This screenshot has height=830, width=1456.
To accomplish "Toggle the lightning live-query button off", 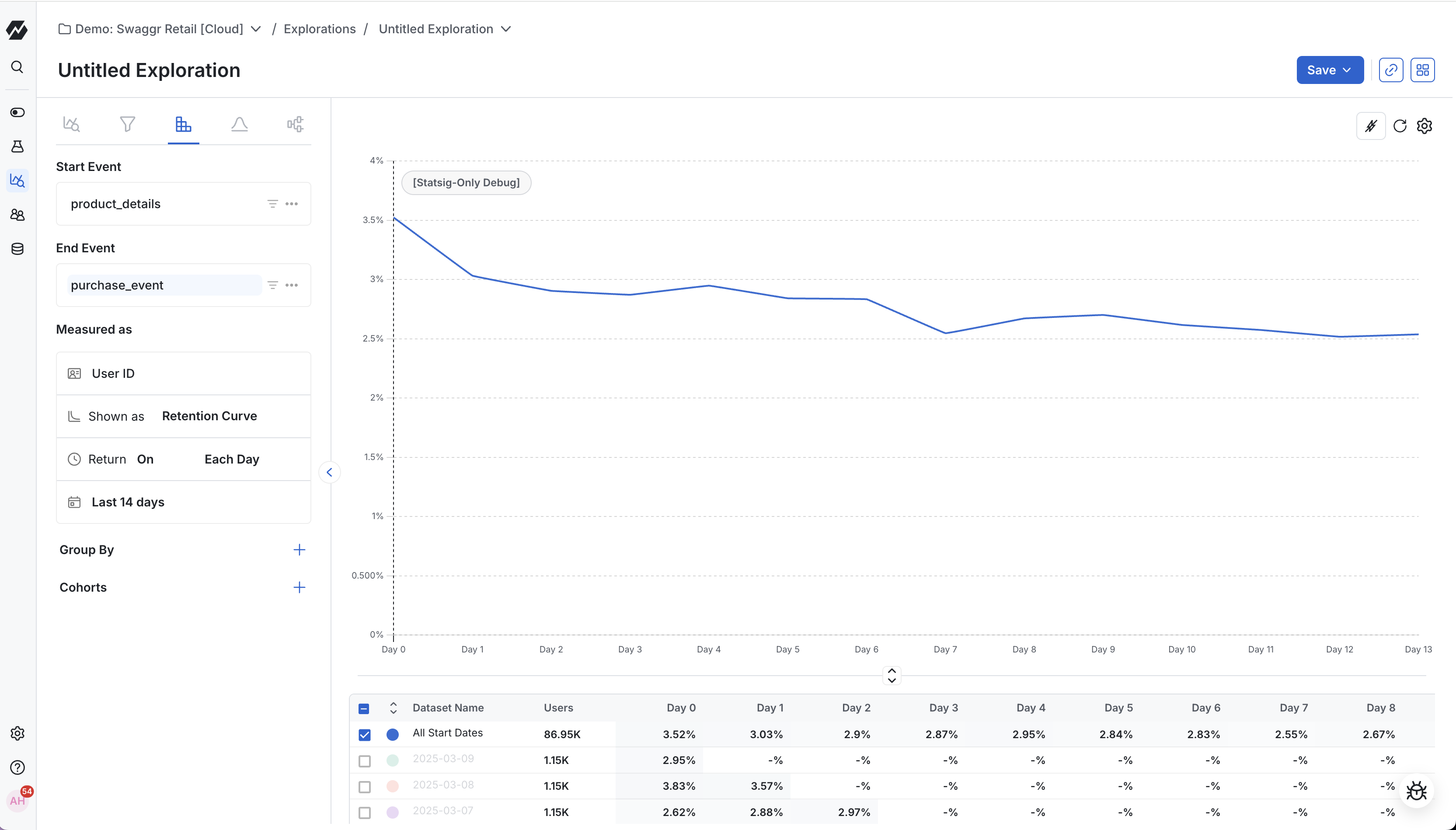I will pyautogui.click(x=1371, y=126).
